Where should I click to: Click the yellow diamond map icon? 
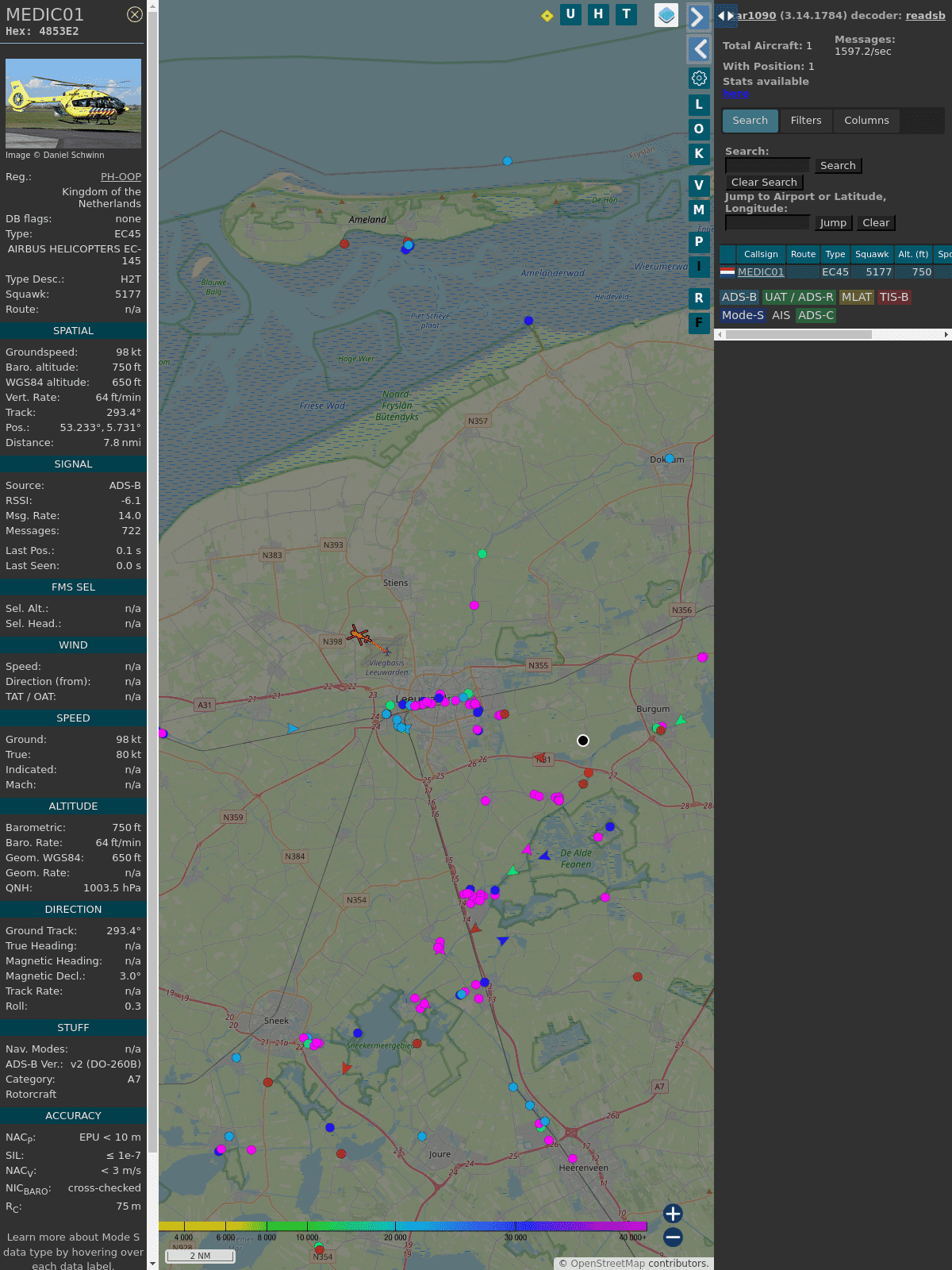[547, 16]
